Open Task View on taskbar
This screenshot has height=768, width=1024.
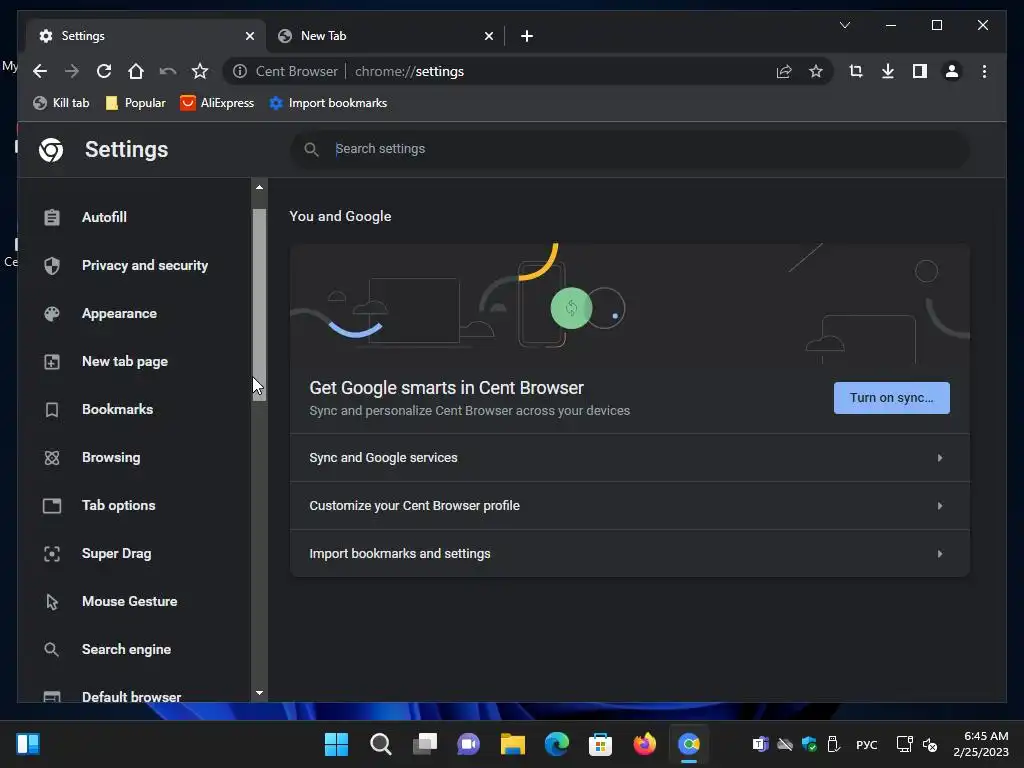tap(424, 744)
